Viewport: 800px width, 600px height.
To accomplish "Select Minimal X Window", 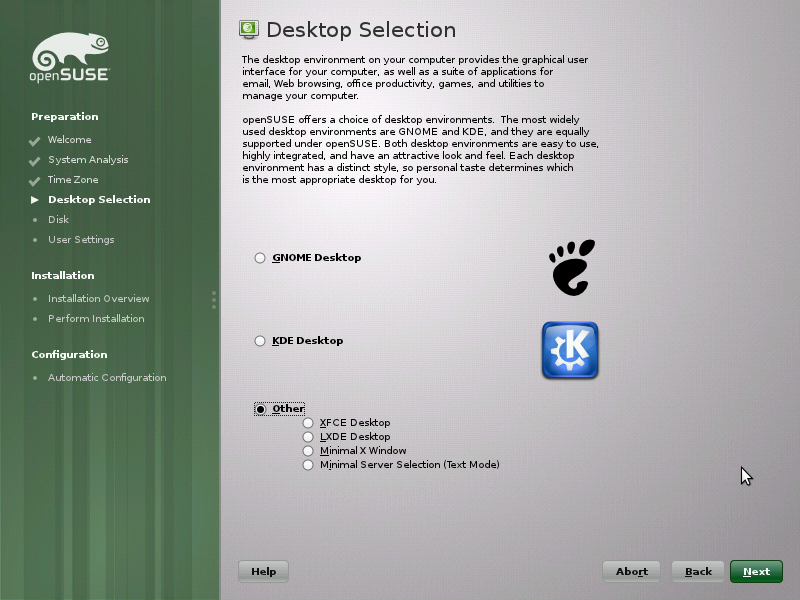I will pos(308,450).
